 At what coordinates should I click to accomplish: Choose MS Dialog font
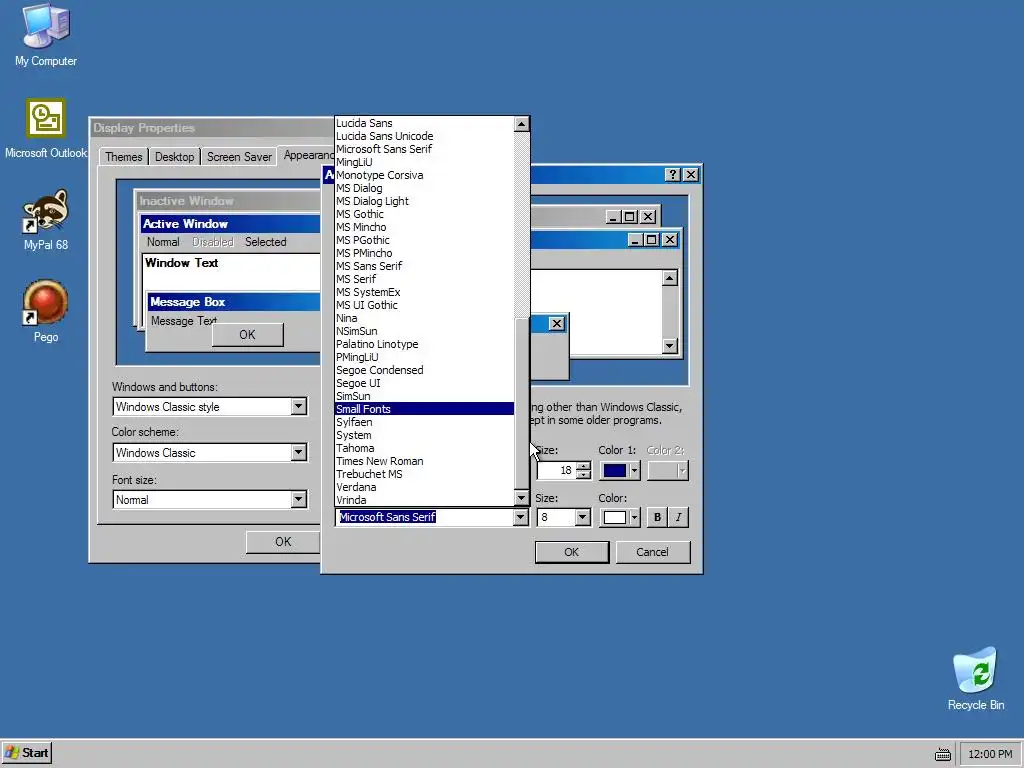pyautogui.click(x=424, y=188)
